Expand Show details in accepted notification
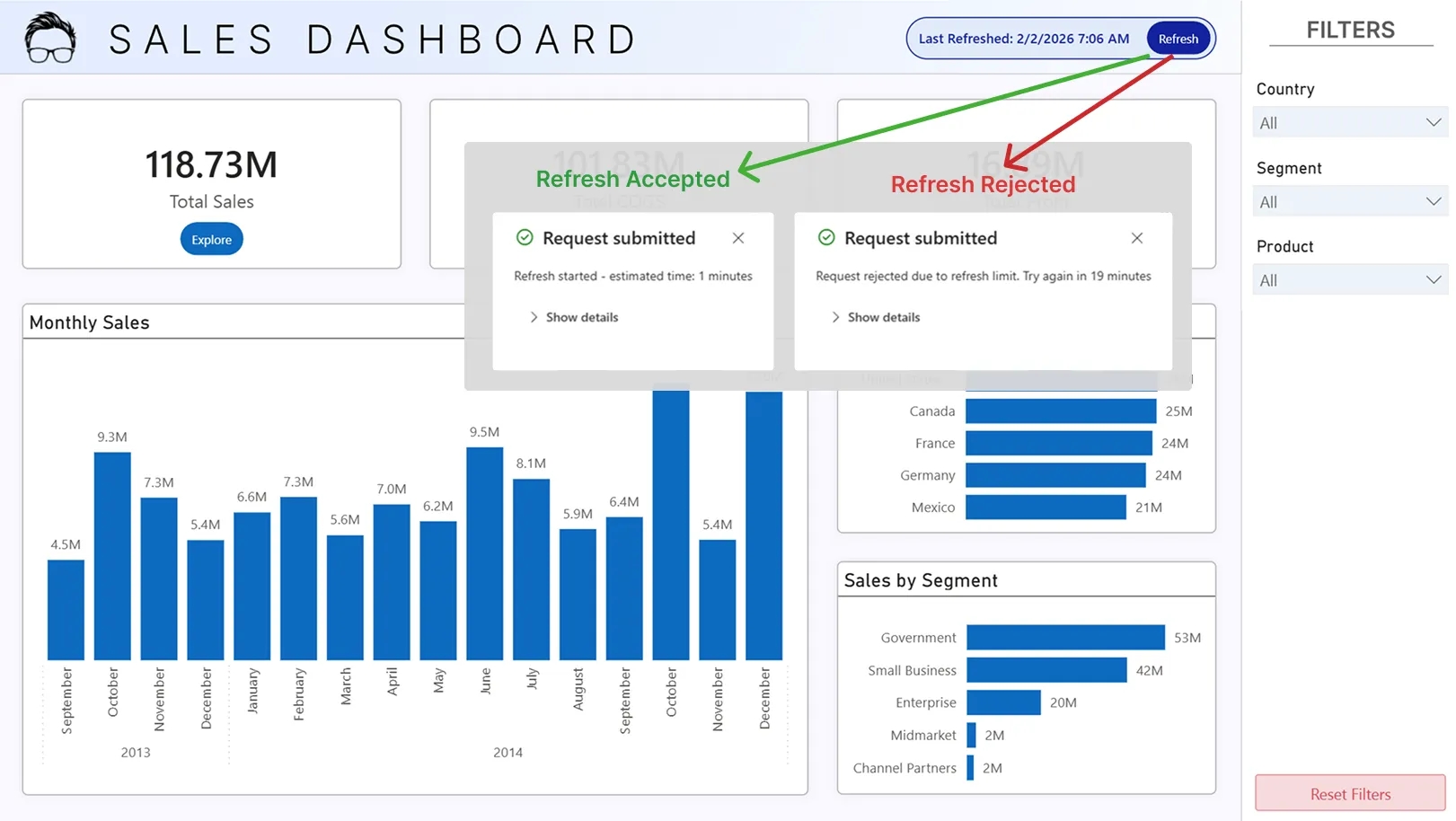 (573, 317)
